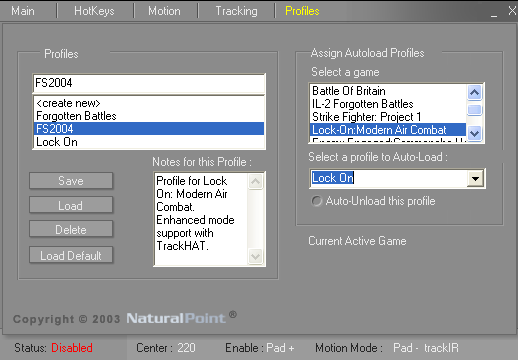Click the game list scroll up arrow
This screenshot has width=518, height=360.
pos(475,92)
